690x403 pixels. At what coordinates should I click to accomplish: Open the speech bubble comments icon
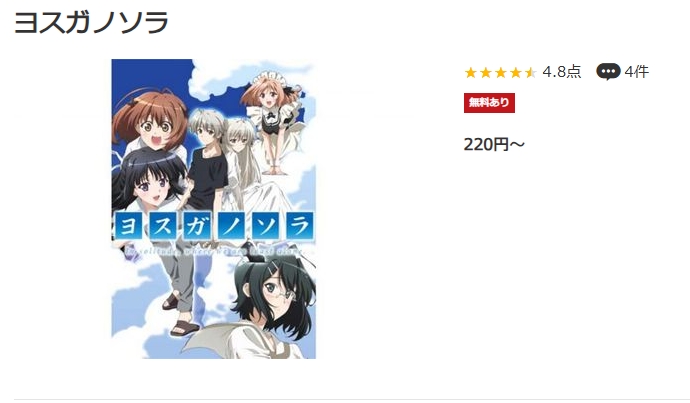(608, 72)
